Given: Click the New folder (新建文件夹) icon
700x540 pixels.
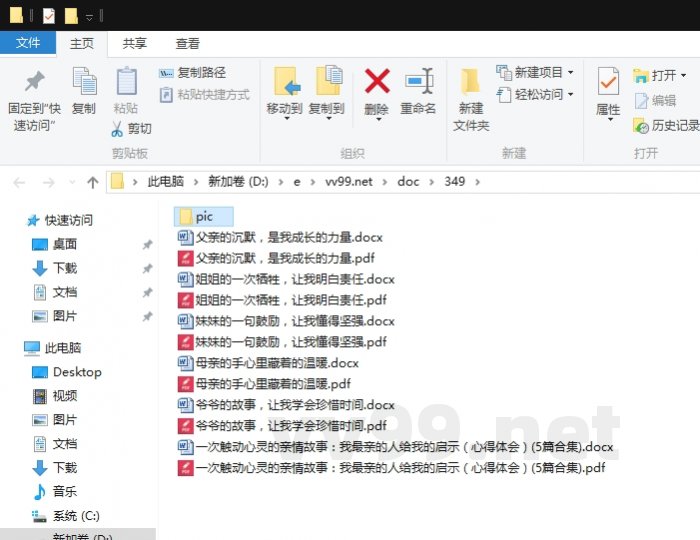Looking at the screenshot, I should [470, 81].
